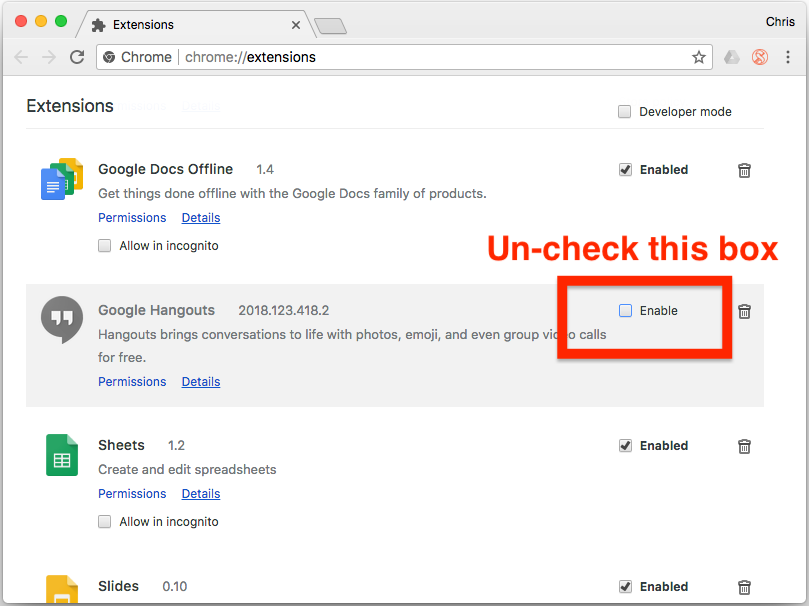This screenshot has width=809, height=606.
Task: Uncheck Enabled for Slides
Action: [625, 586]
